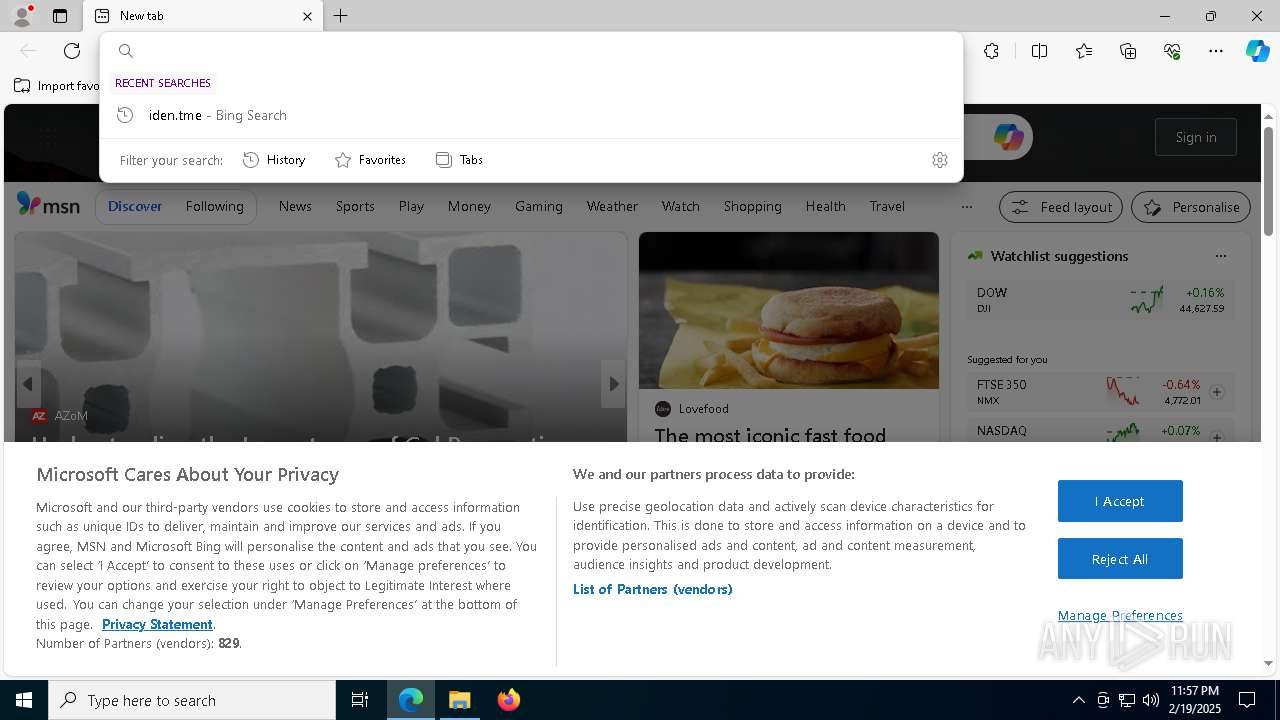The height and width of the screenshot is (720, 1280).
Task: Open the Favorites star toolbar icon
Action: click(1084, 51)
